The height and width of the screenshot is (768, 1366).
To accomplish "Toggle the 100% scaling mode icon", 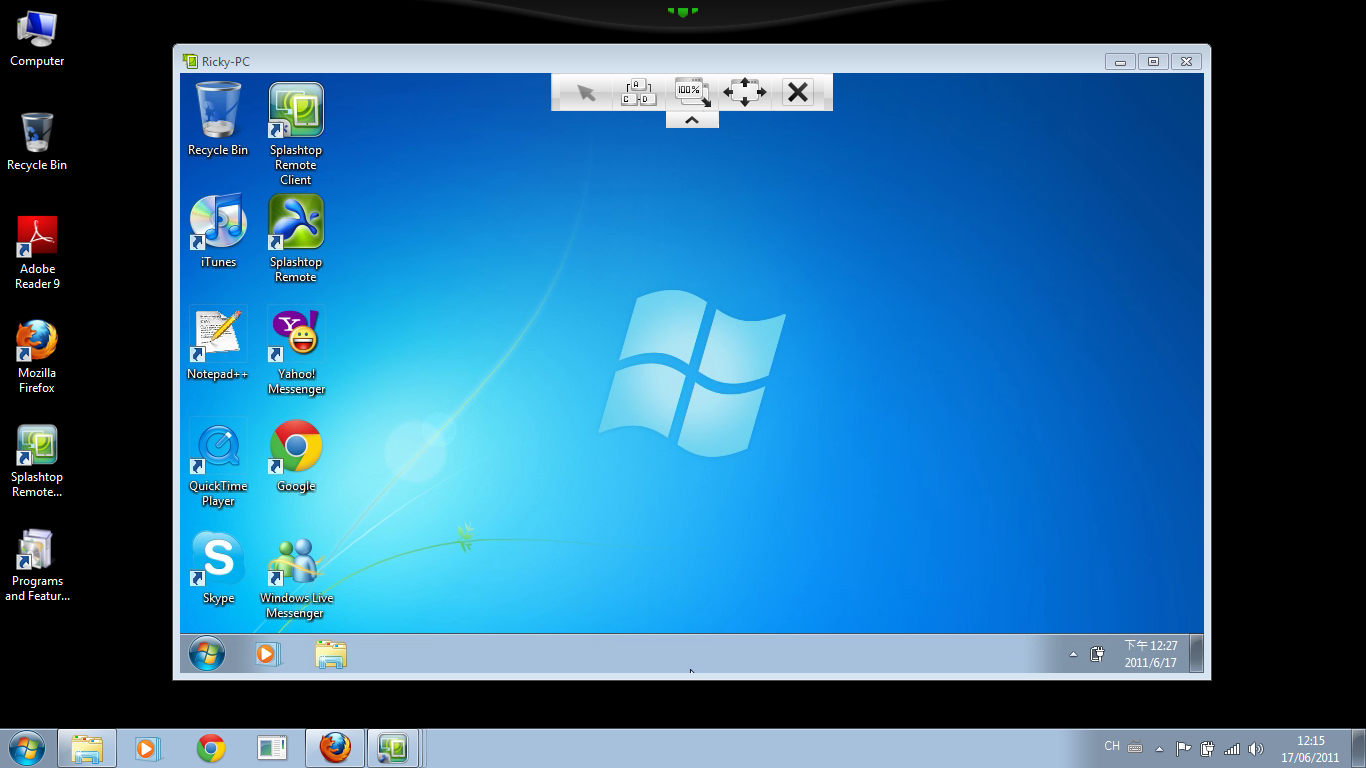I will point(692,93).
